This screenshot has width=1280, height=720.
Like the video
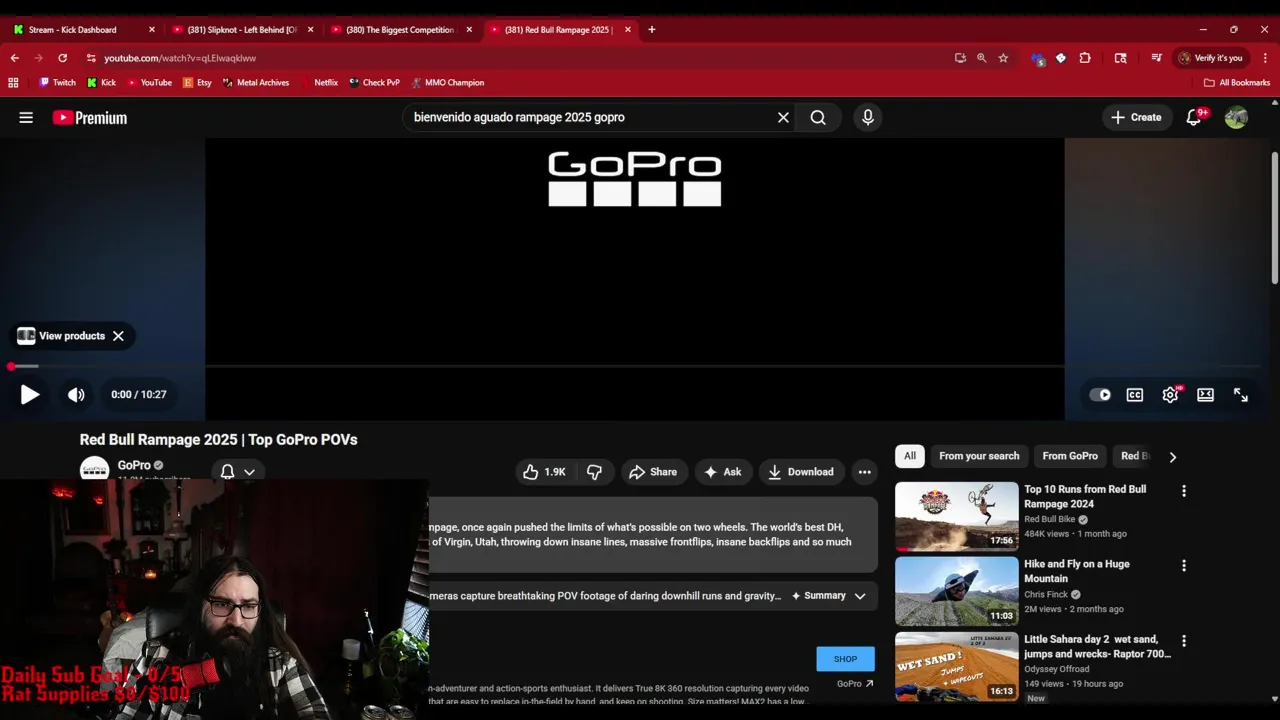tap(544, 472)
